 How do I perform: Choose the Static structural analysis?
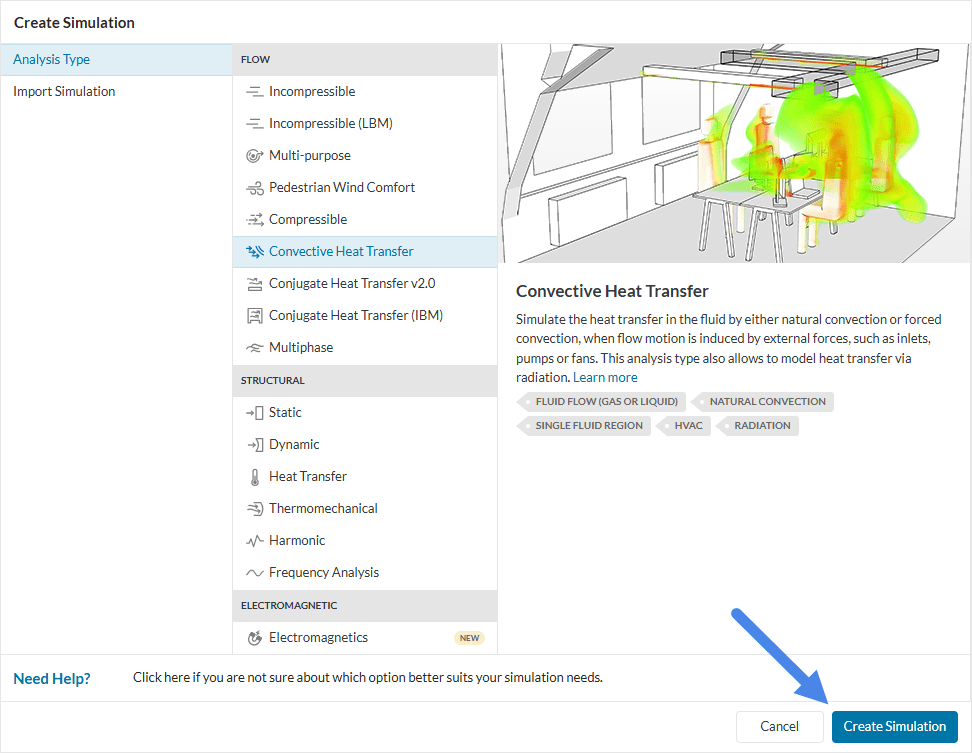tap(285, 413)
